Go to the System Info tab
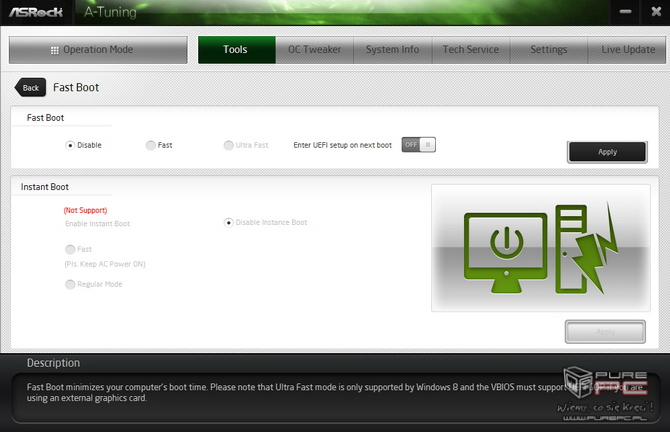 pos(393,50)
